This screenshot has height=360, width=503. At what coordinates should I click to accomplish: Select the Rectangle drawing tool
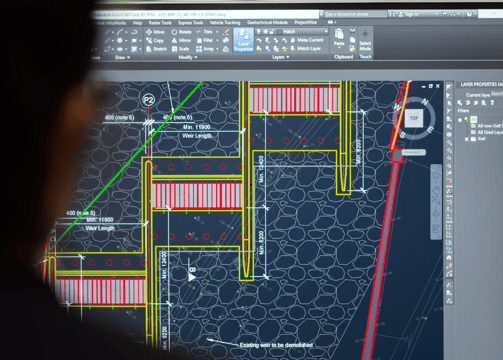tap(134, 40)
